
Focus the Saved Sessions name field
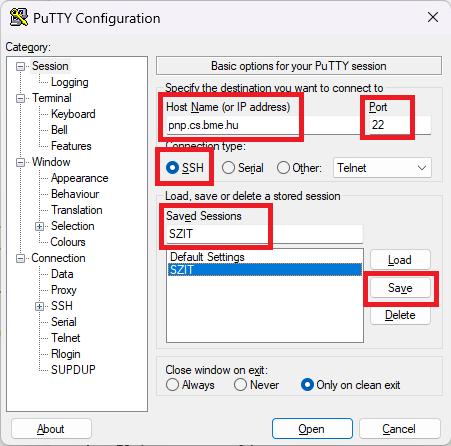point(264,234)
